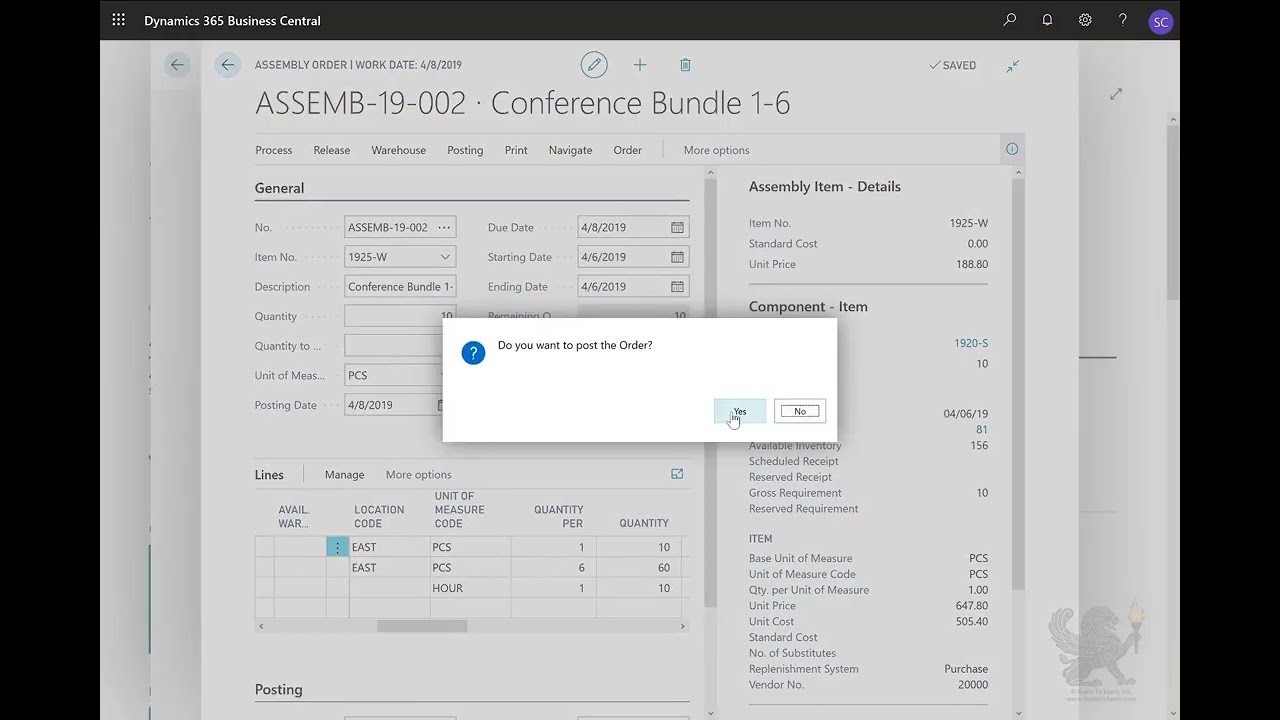Screen dimensions: 1280x720
Task: Maximize the Lines section icon
Action: coord(677,474)
